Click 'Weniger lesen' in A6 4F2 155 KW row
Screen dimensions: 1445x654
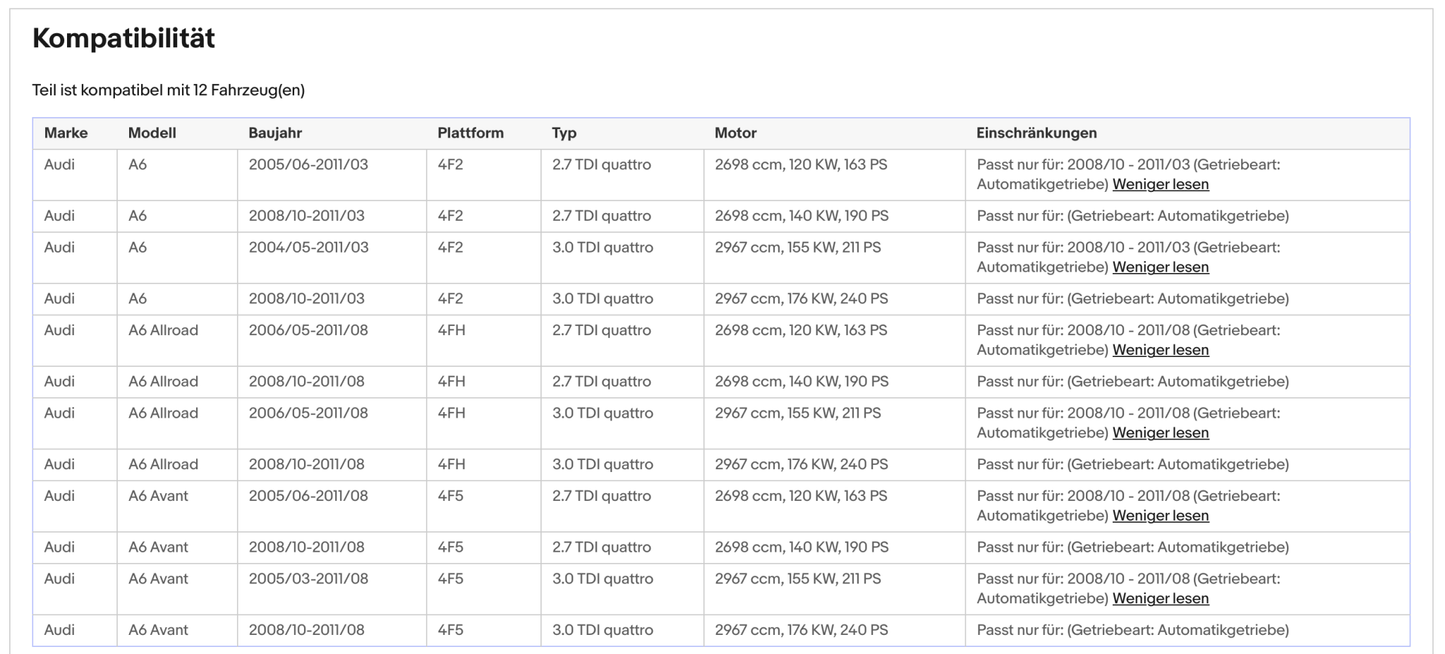[1160, 268]
